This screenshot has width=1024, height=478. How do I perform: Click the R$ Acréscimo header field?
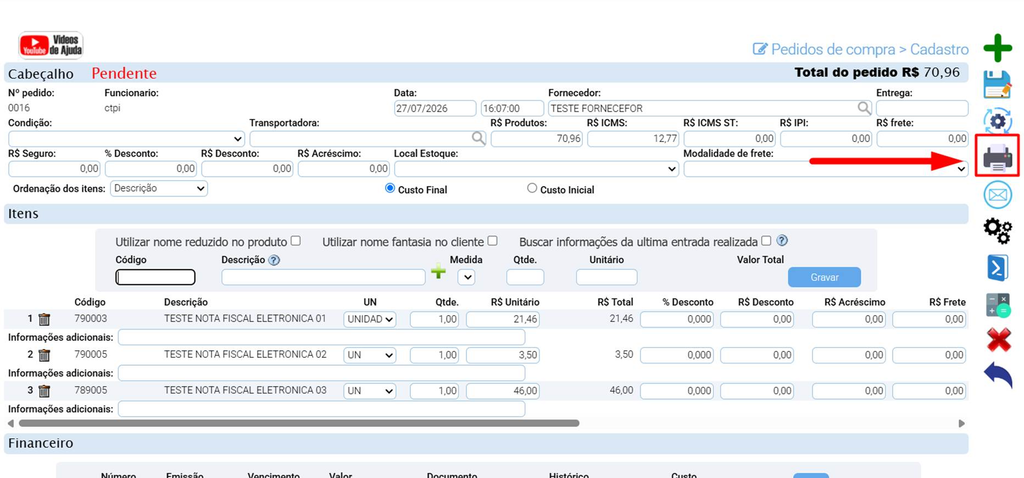pos(344,169)
